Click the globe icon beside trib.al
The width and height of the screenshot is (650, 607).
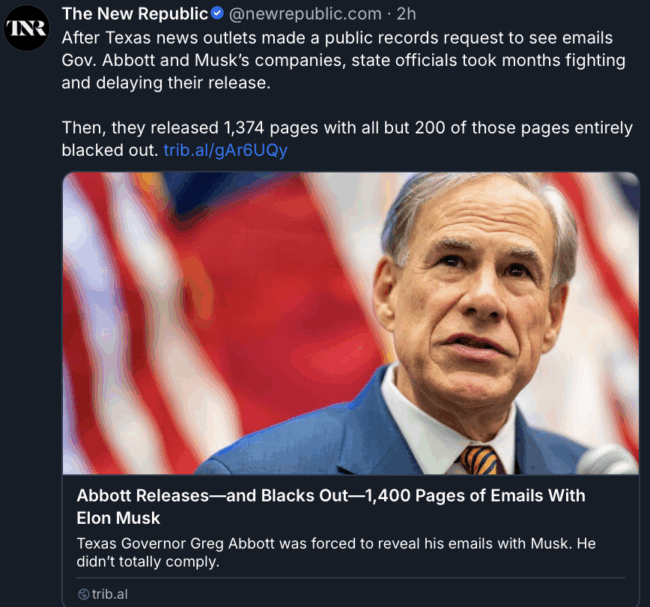point(83,594)
